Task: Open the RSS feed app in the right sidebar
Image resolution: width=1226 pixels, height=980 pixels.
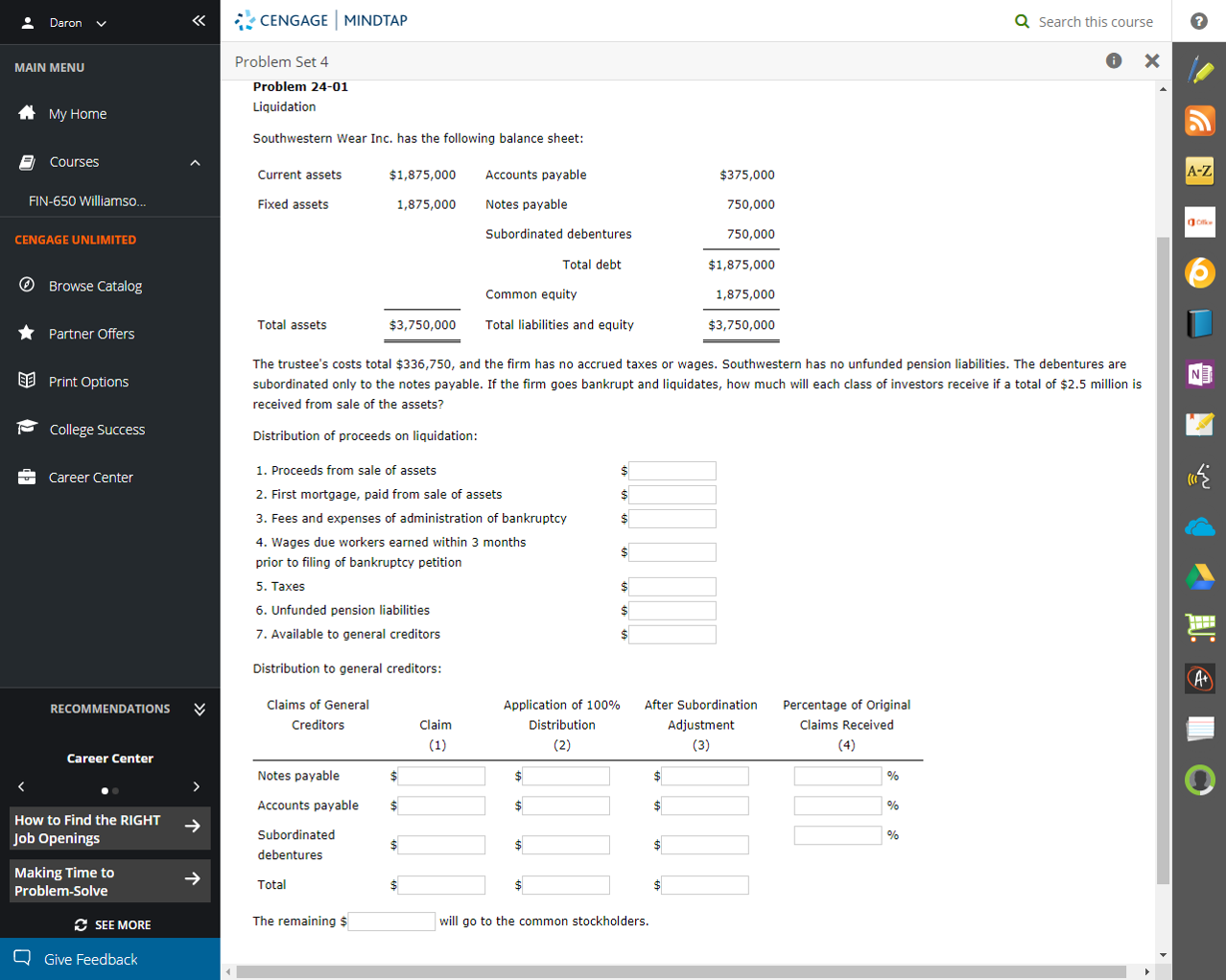Action: (1199, 120)
